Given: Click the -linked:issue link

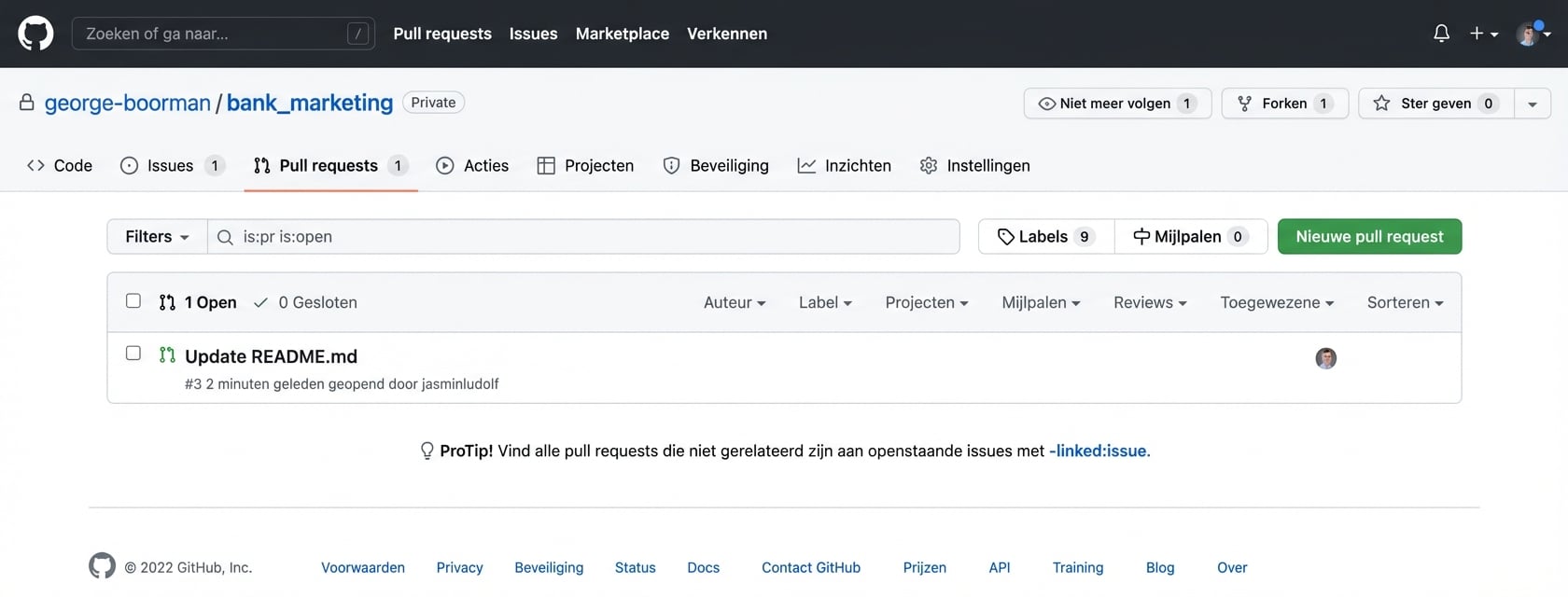Looking at the screenshot, I should (x=1099, y=451).
